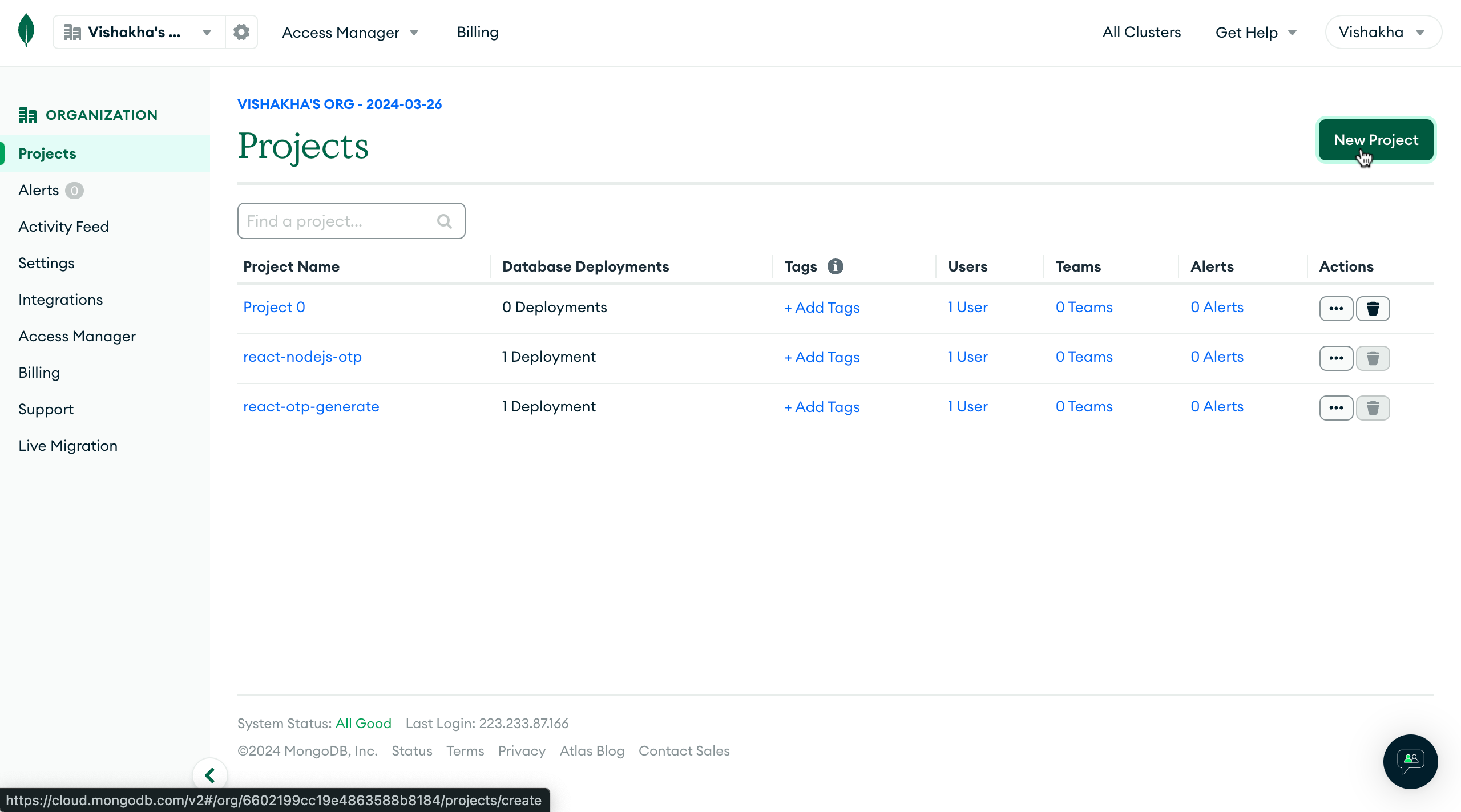Click the Tags info icon
Viewport: 1461px width, 812px height.
pyautogui.click(x=835, y=266)
